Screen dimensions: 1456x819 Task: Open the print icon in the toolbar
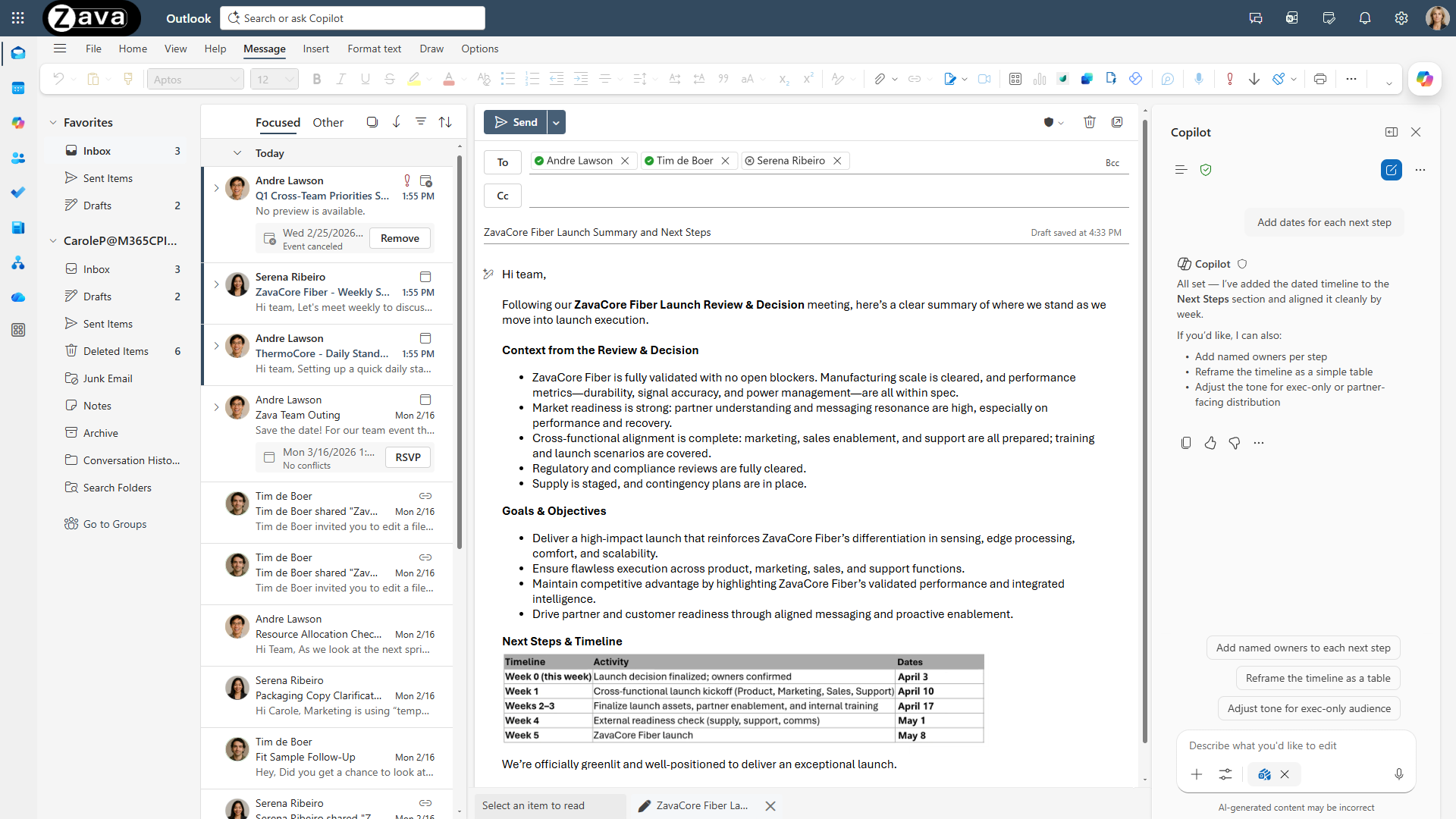pyautogui.click(x=1320, y=78)
